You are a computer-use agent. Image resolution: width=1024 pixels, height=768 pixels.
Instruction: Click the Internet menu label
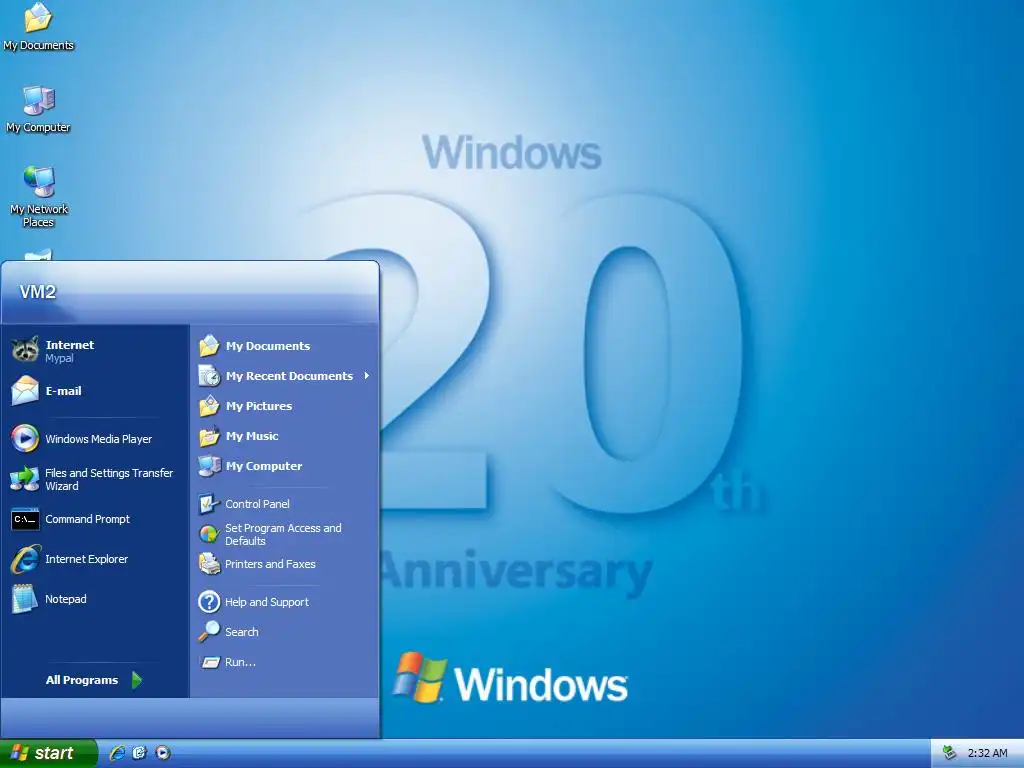(x=70, y=345)
